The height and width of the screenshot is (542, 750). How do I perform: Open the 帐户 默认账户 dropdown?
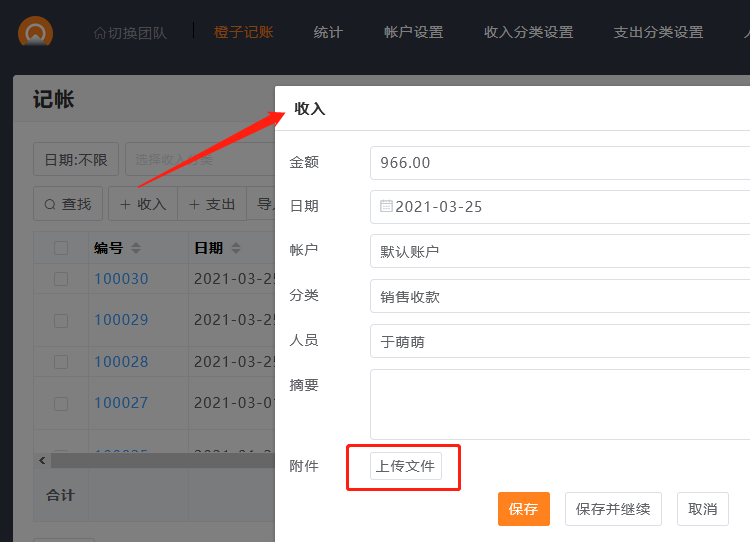(x=560, y=251)
